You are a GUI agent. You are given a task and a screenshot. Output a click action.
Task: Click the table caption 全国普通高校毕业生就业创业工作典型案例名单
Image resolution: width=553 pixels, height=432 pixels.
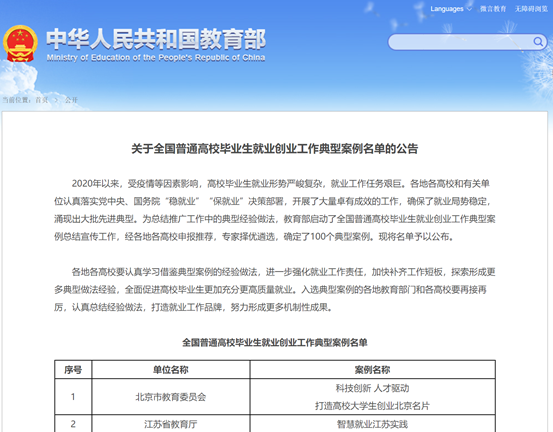point(275,342)
